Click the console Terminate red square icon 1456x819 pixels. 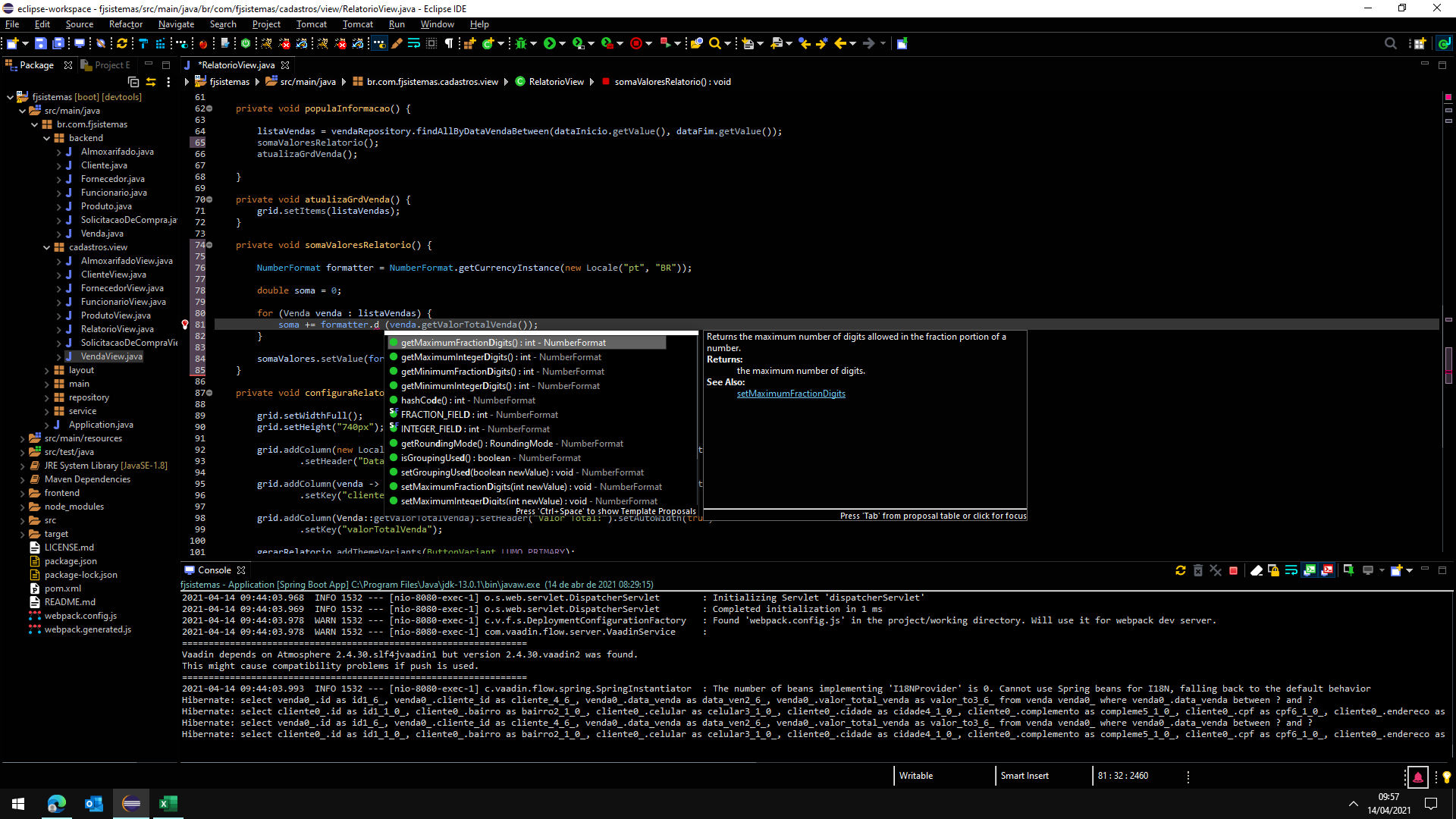[1233, 570]
